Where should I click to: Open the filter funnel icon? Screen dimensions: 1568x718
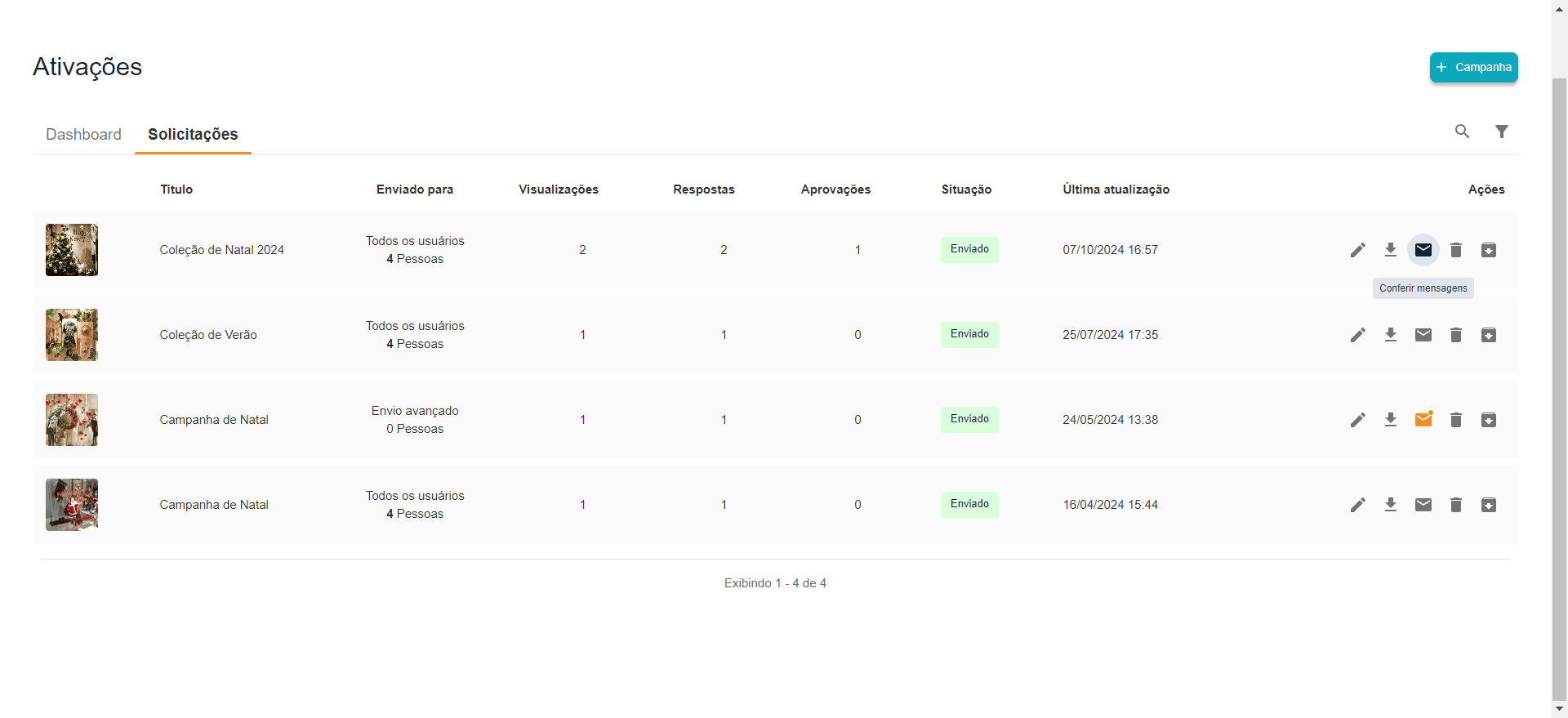click(x=1502, y=132)
